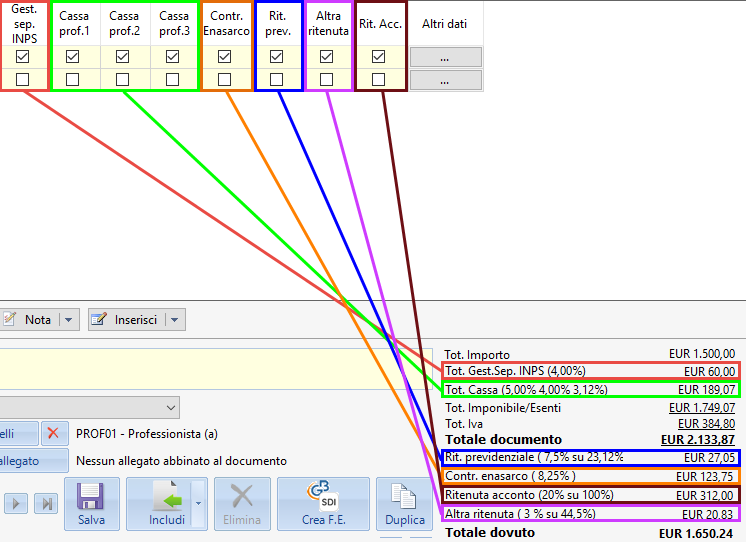Check Rit. Acc. in second row

378,79
